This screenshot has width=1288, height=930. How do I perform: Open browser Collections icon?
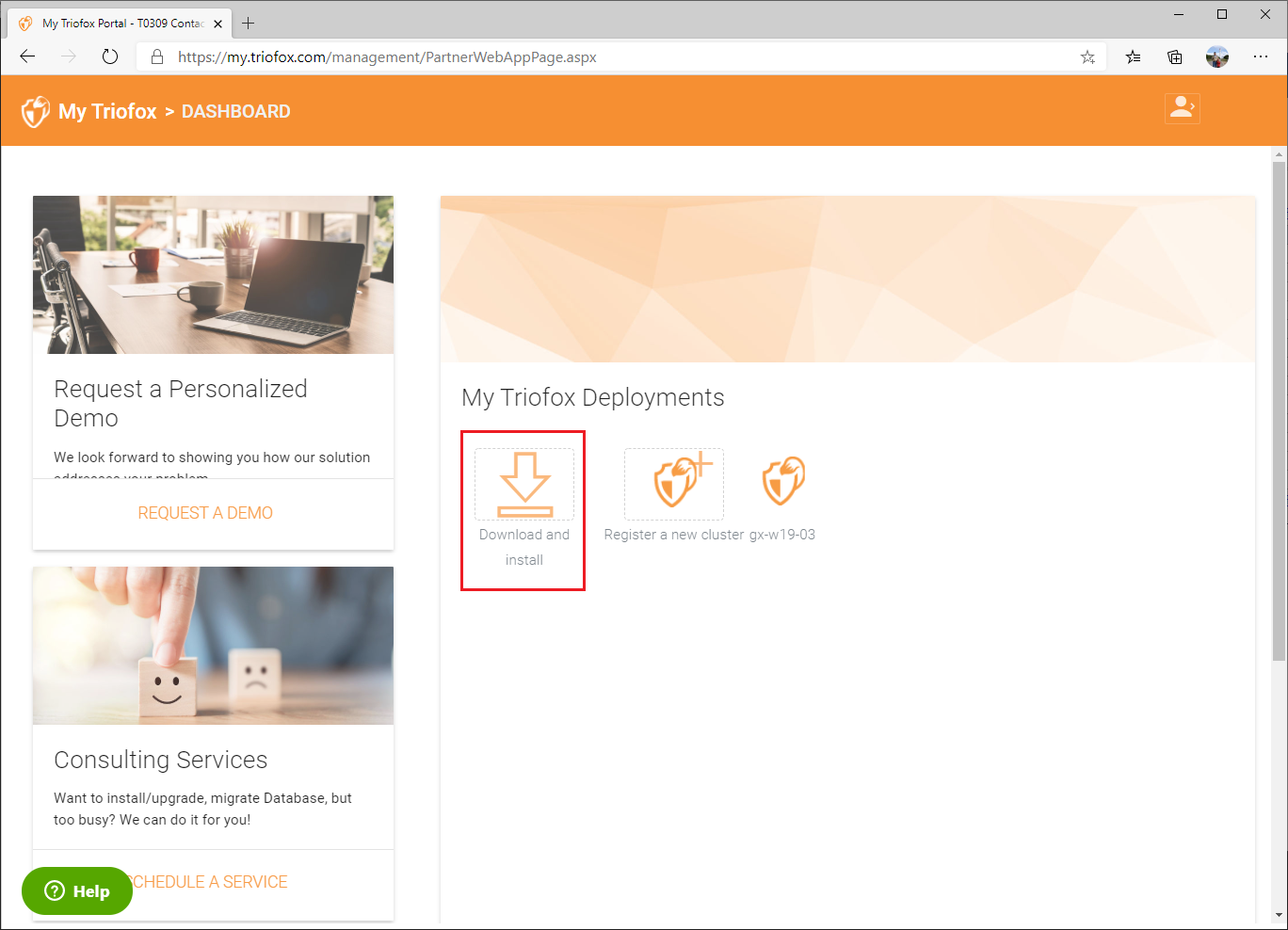tap(1175, 56)
